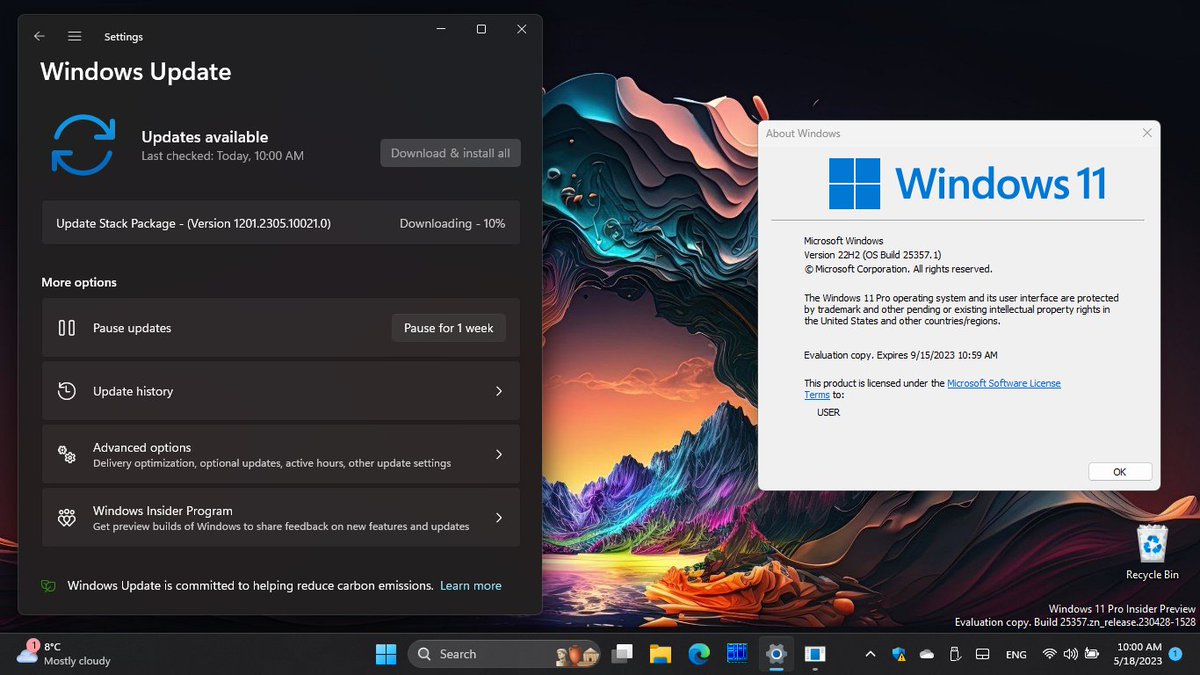1200x675 pixels.
Task: Click the Update history clock icon
Action: [x=67, y=391]
